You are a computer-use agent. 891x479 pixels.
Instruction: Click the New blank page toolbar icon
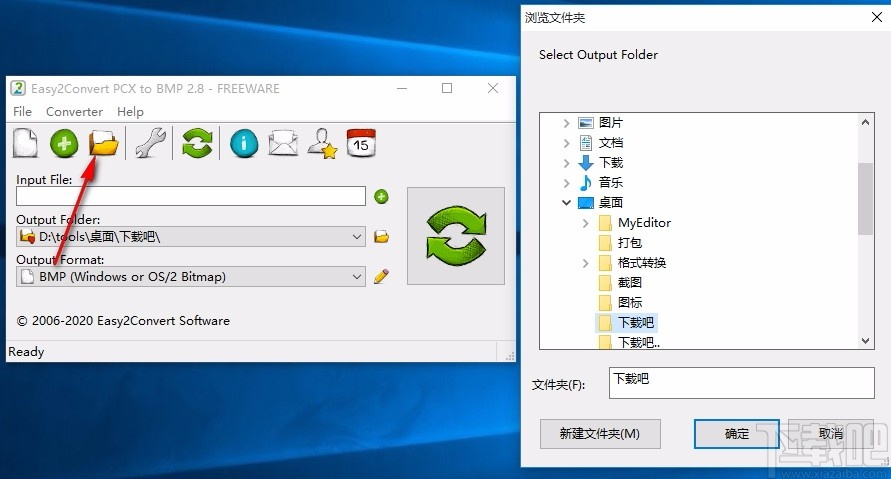pos(26,143)
